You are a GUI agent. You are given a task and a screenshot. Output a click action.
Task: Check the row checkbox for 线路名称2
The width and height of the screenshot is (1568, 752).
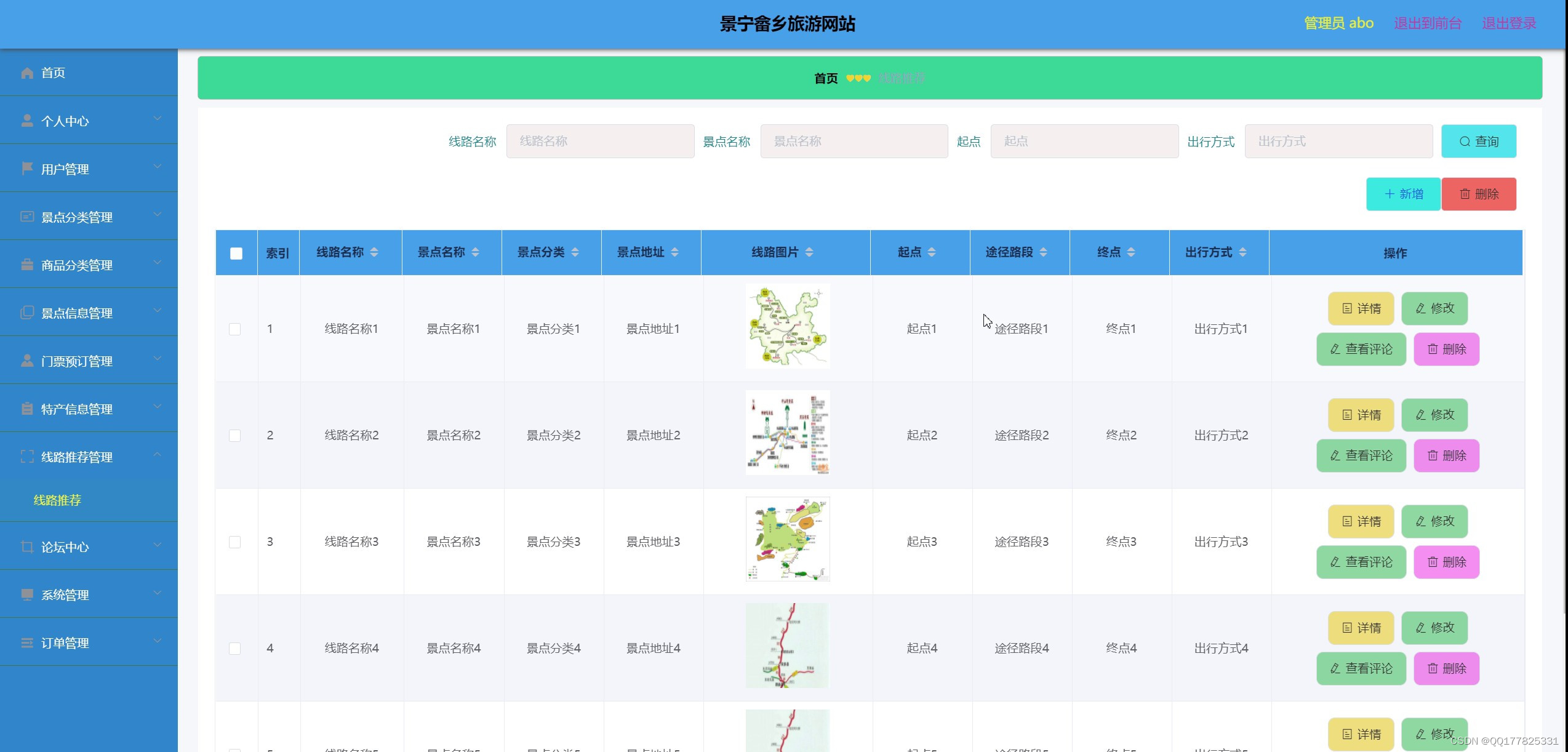(234, 436)
